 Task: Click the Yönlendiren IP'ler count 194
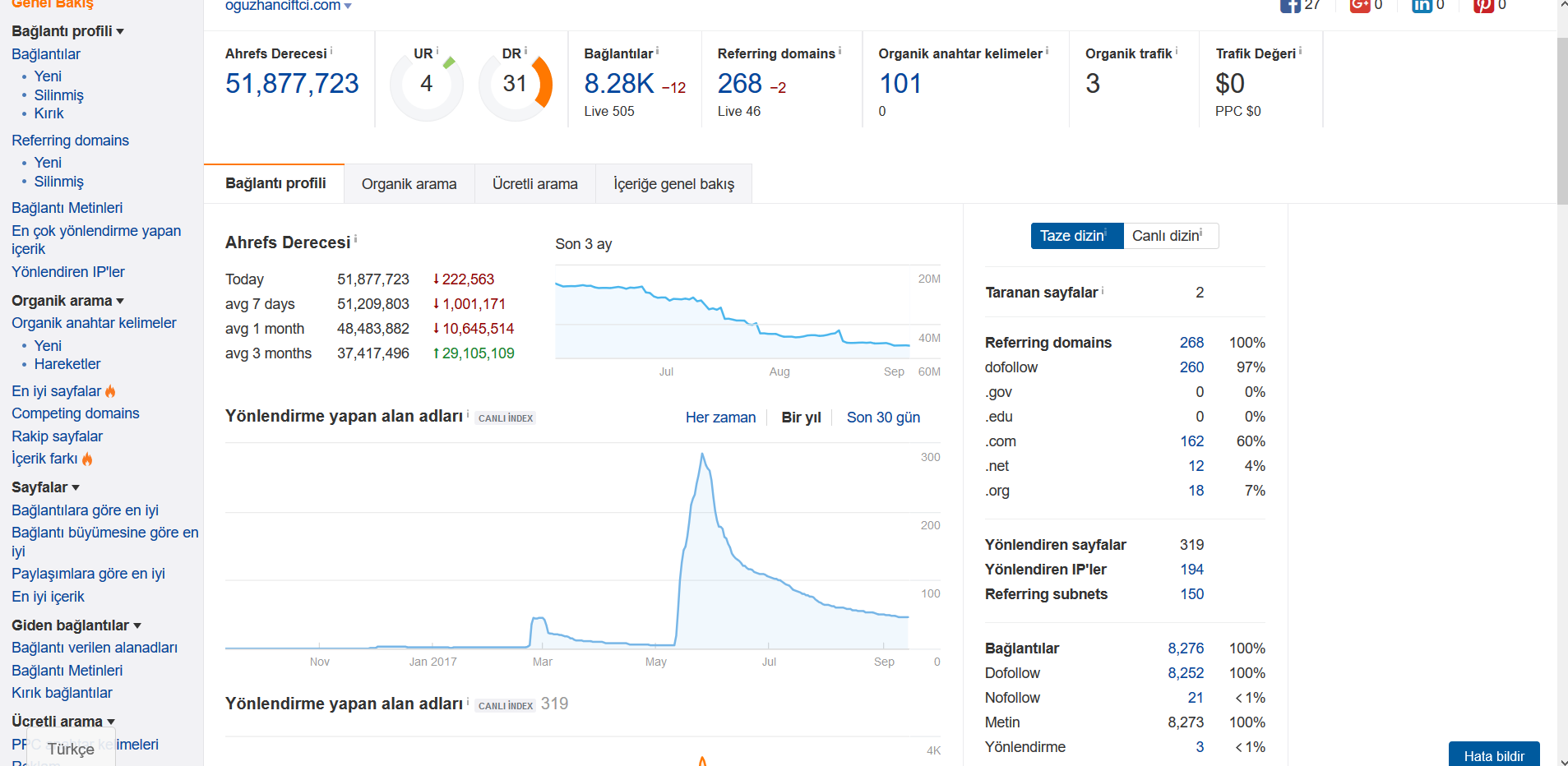[x=1191, y=570]
